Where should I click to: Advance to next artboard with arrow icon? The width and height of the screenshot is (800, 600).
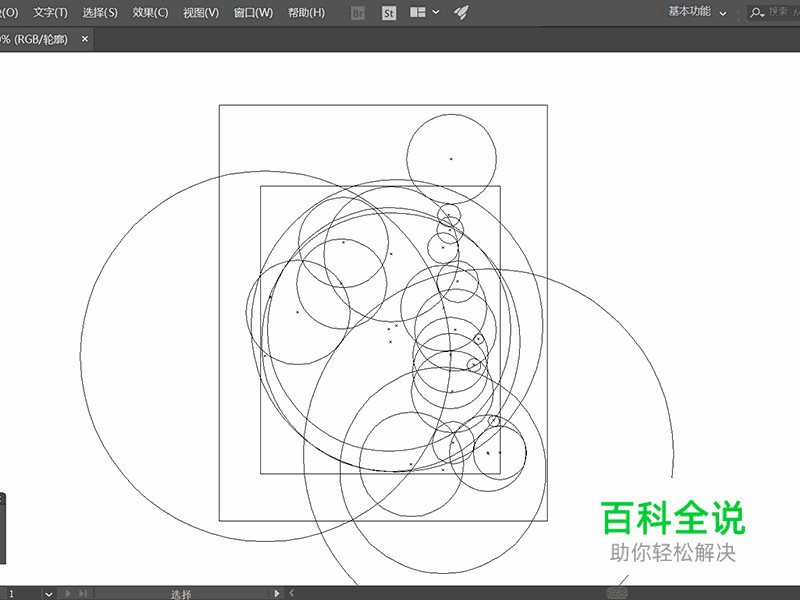point(68,592)
